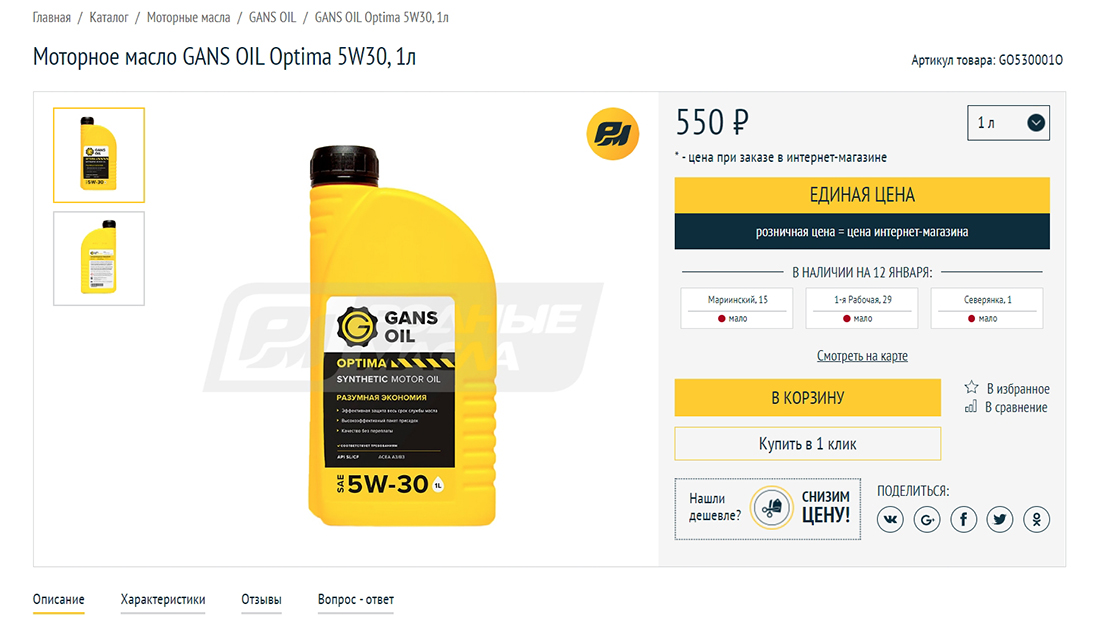Click the yellow РМ brand badge
The height and width of the screenshot is (629, 1100).
[x=612, y=134]
